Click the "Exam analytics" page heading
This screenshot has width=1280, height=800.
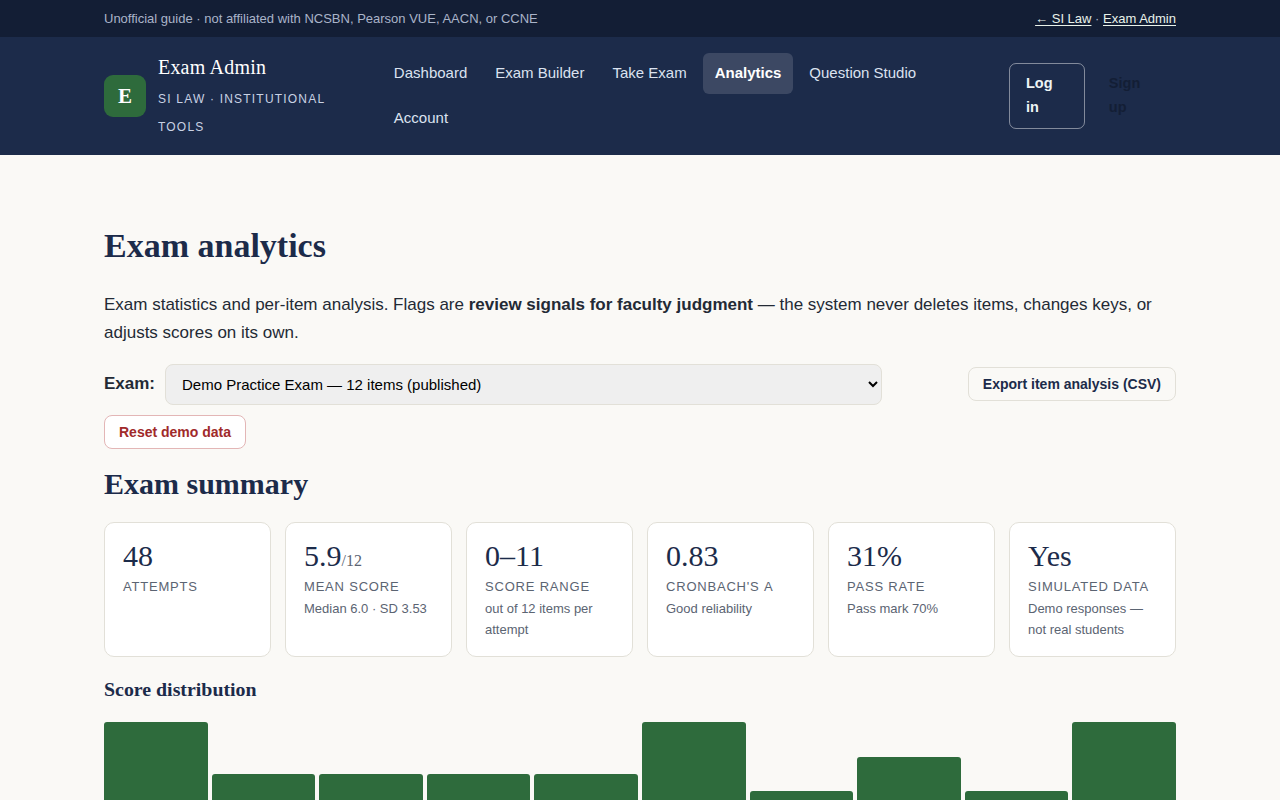(215, 246)
